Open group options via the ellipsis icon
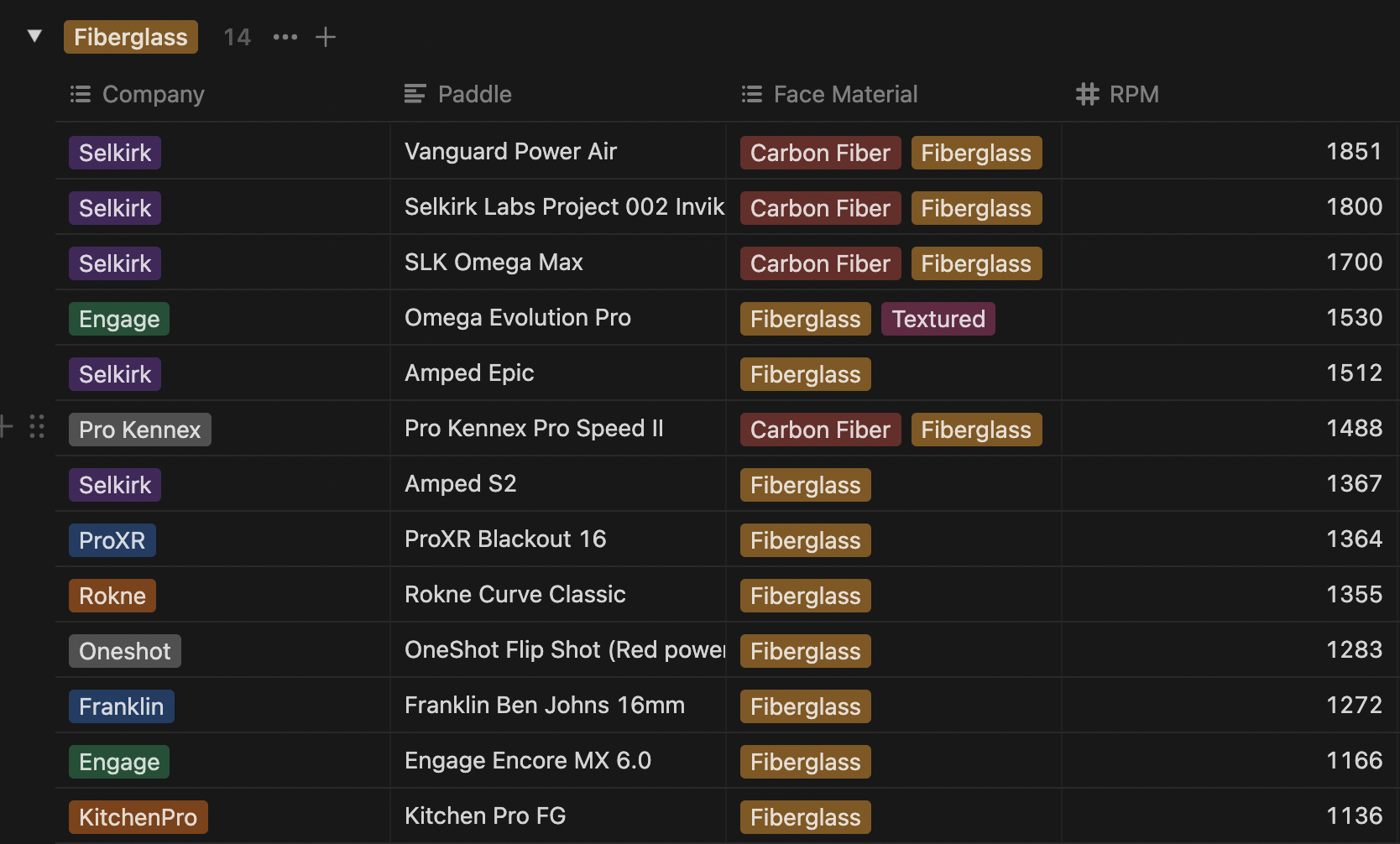Image resolution: width=1400 pixels, height=844 pixels. point(285,37)
